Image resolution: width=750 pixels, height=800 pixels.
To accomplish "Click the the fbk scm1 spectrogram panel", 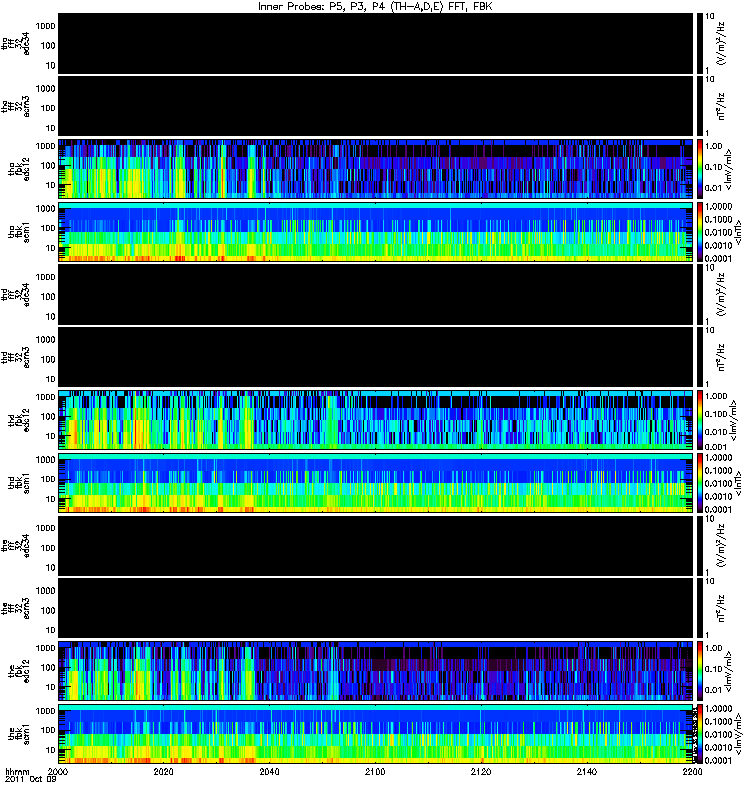I will pos(376,734).
